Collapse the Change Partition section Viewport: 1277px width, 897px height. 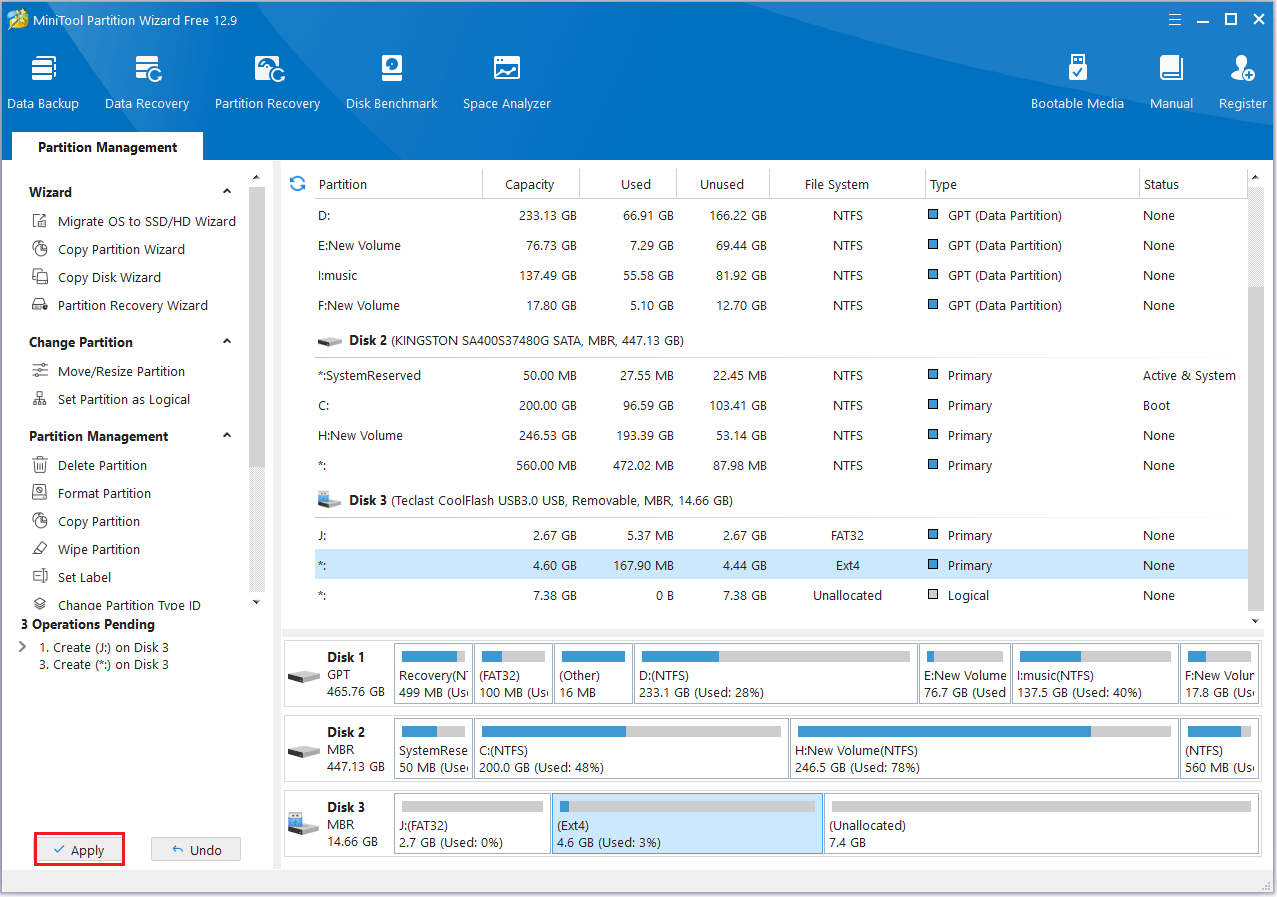[227, 342]
